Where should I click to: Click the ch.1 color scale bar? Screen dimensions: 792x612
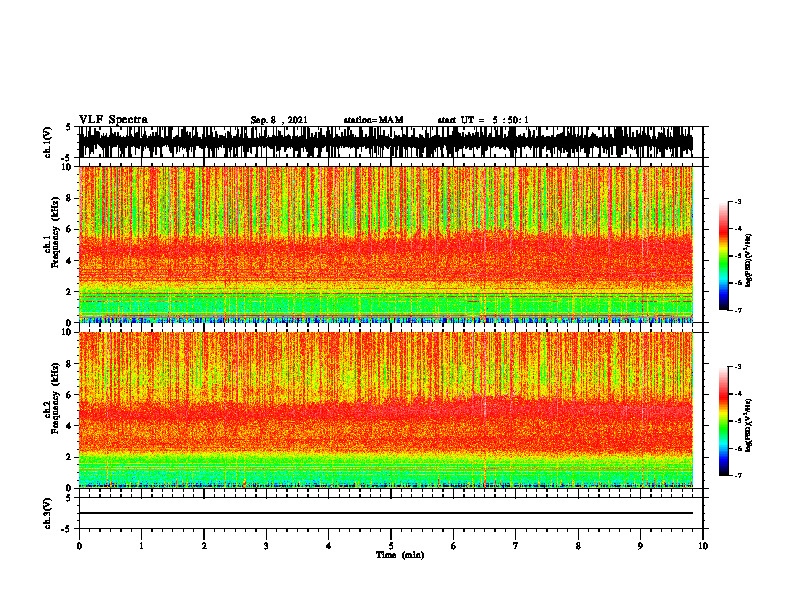pyautogui.click(x=723, y=256)
